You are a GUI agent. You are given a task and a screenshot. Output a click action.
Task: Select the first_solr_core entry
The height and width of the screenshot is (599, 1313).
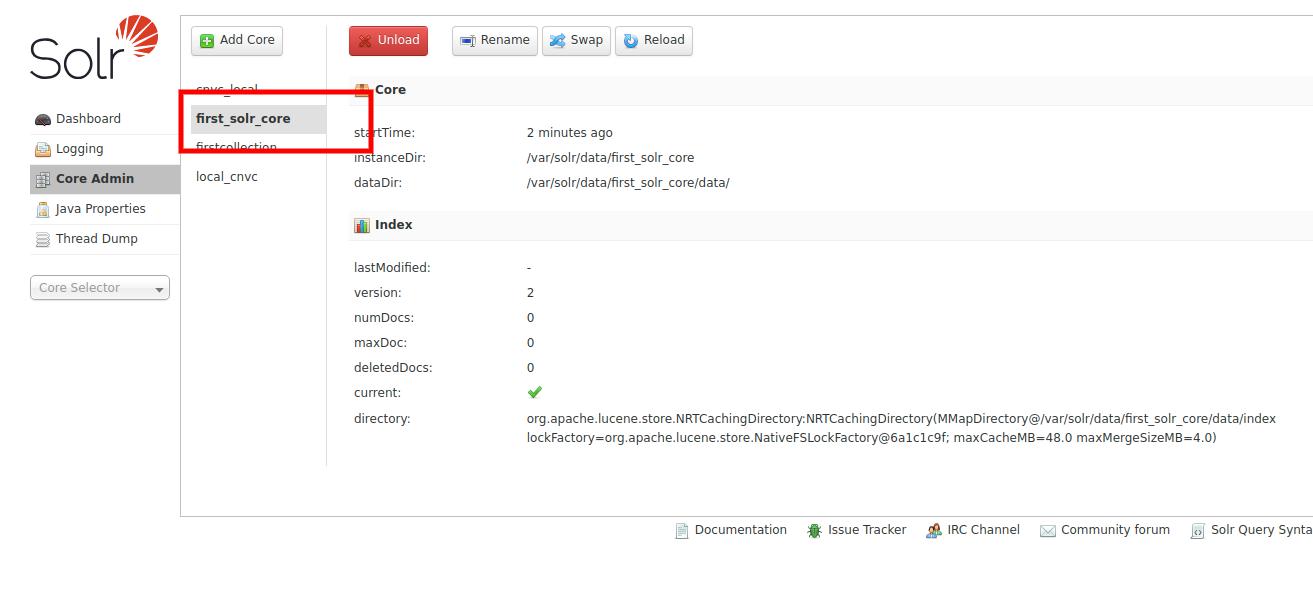click(x=243, y=118)
